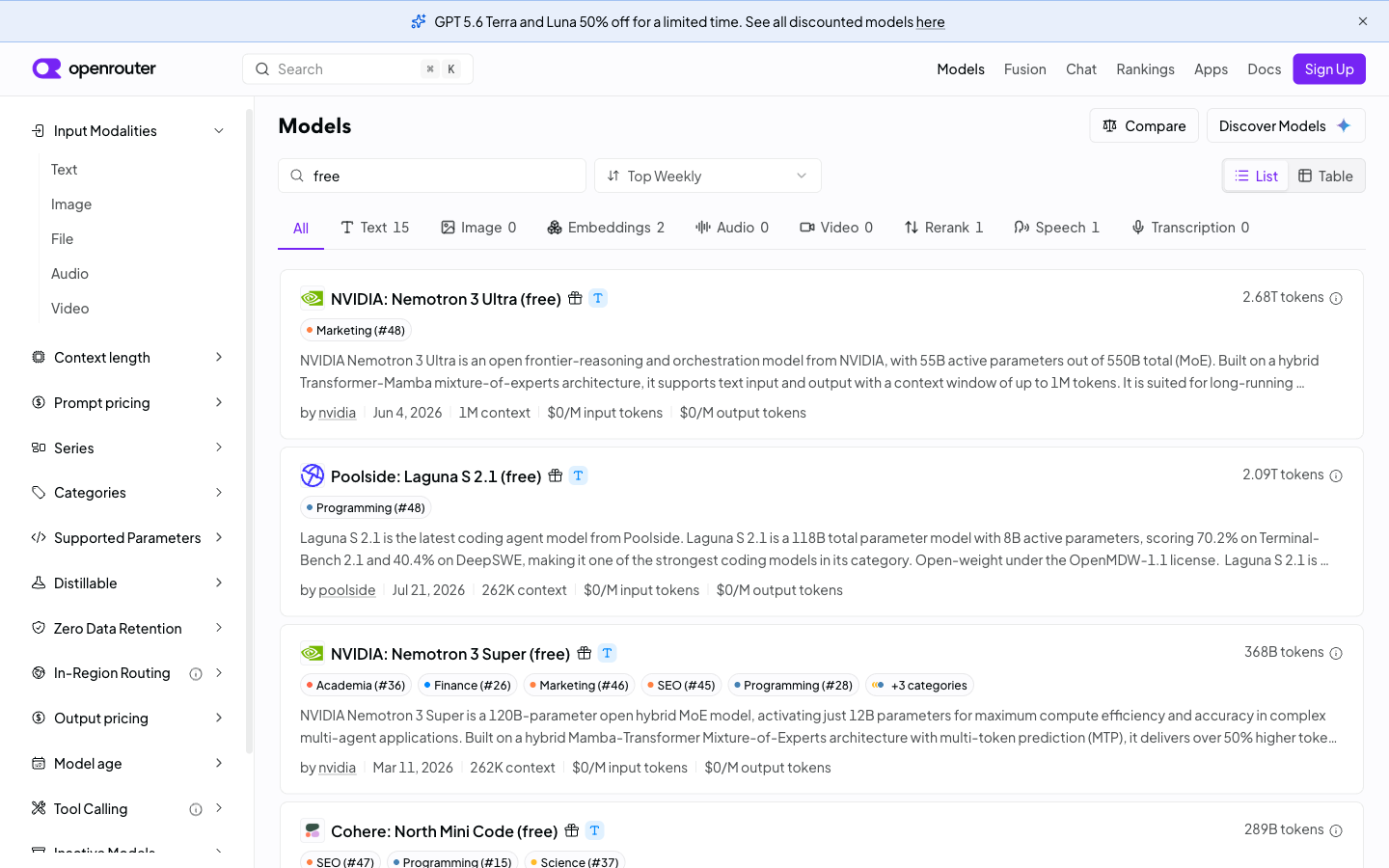This screenshot has width=1389, height=868.
Task: Click the OpenRouter logo icon
Action: pyautogui.click(x=46, y=68)
